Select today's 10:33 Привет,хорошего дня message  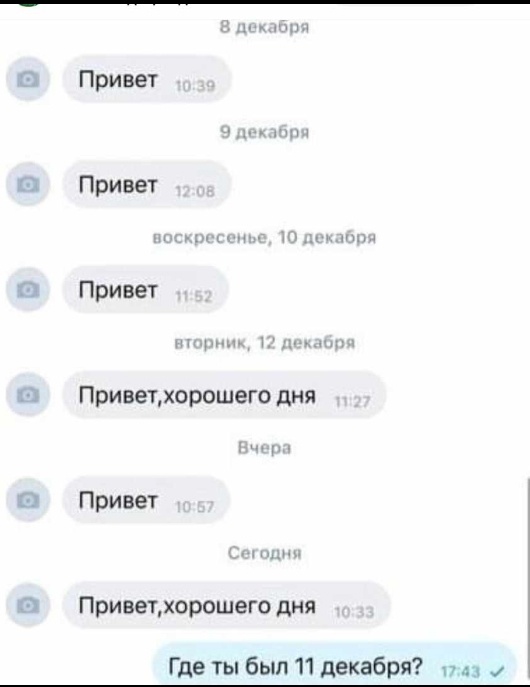pyautogui.click(x=226, y=605)
